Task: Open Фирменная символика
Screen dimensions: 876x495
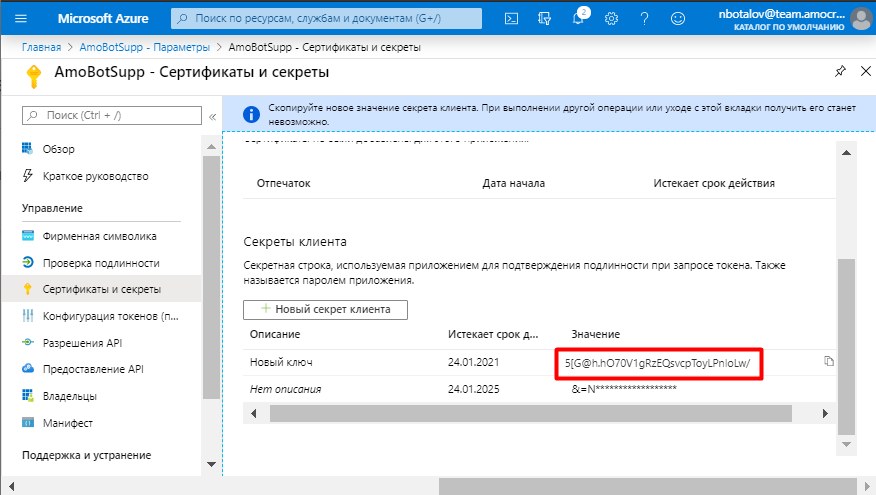Action: point(101,236)
